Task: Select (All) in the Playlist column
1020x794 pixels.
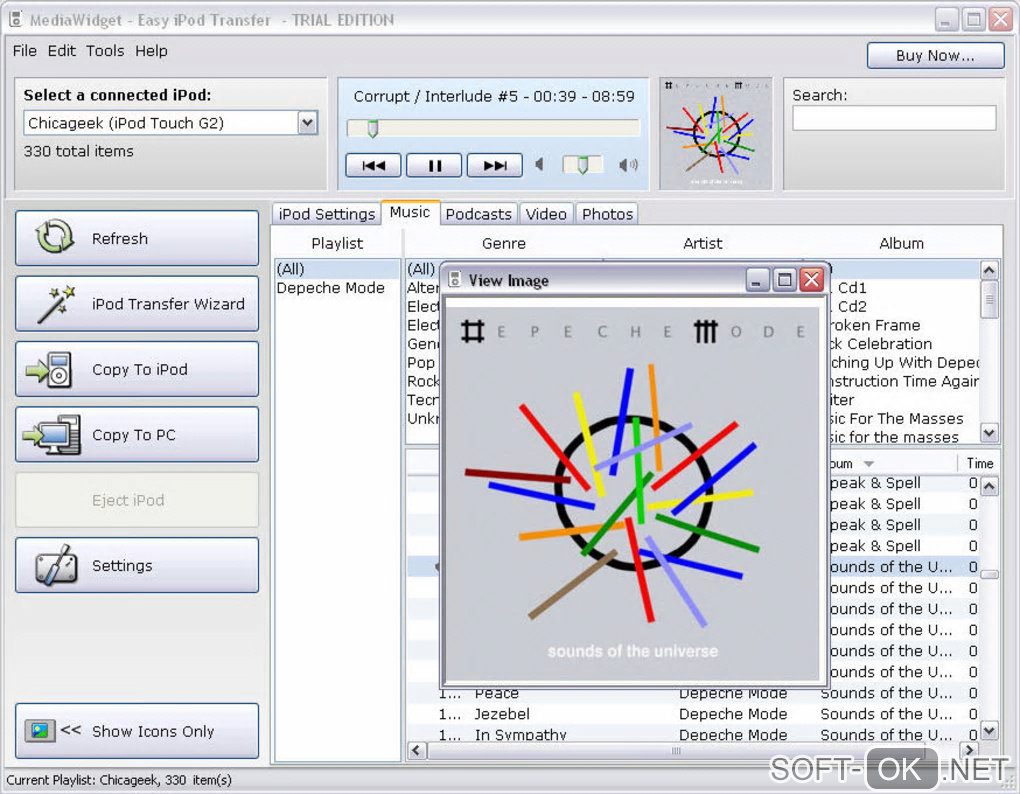Action: pyautogui.click(x=337, y=269)
